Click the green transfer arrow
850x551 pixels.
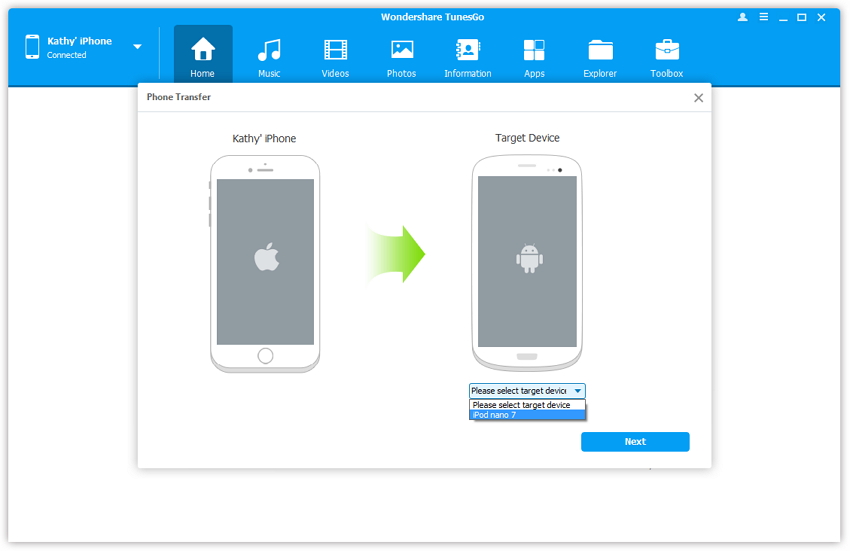[x=396, y=255]
